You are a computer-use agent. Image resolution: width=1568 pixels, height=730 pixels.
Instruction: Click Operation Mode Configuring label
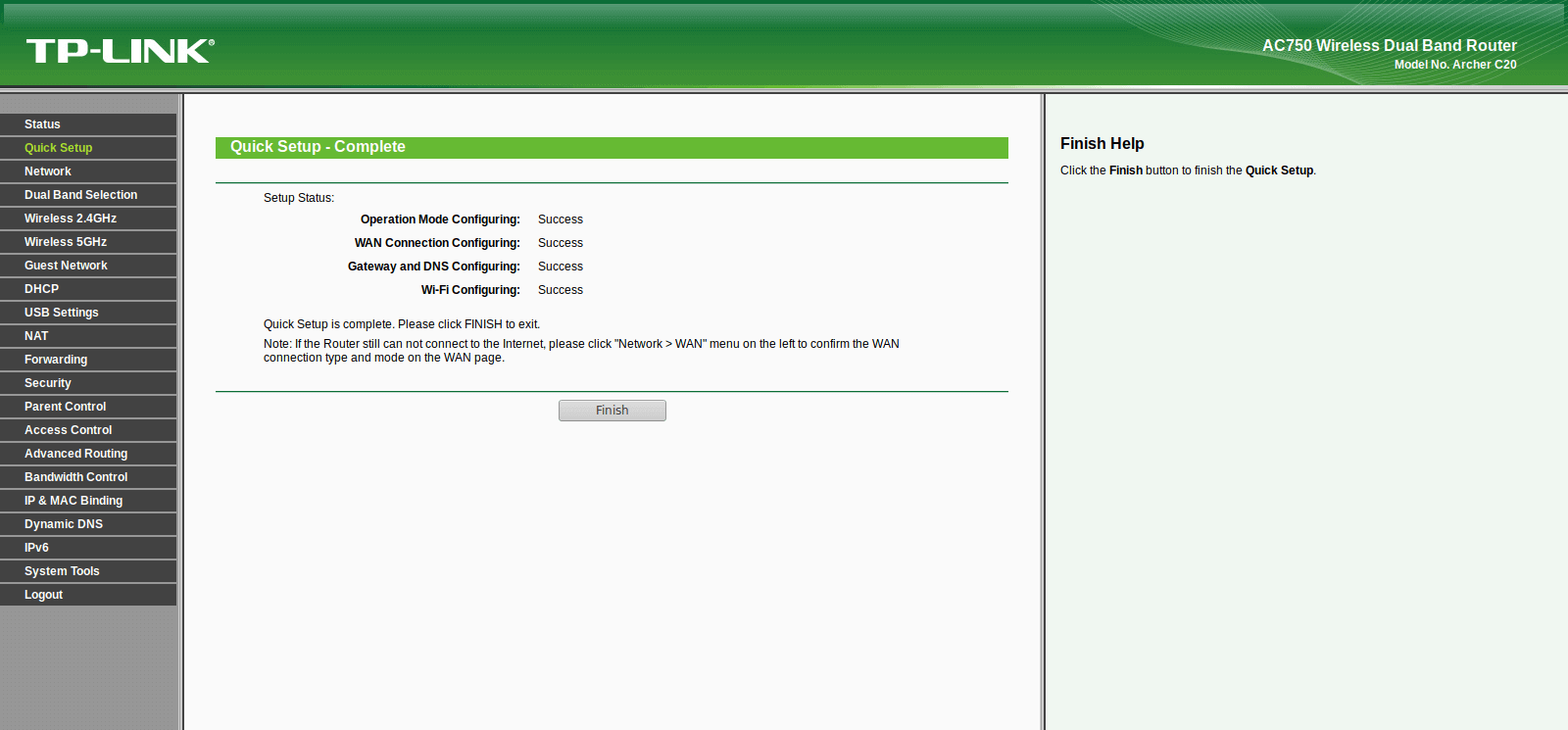coord(440,219)
